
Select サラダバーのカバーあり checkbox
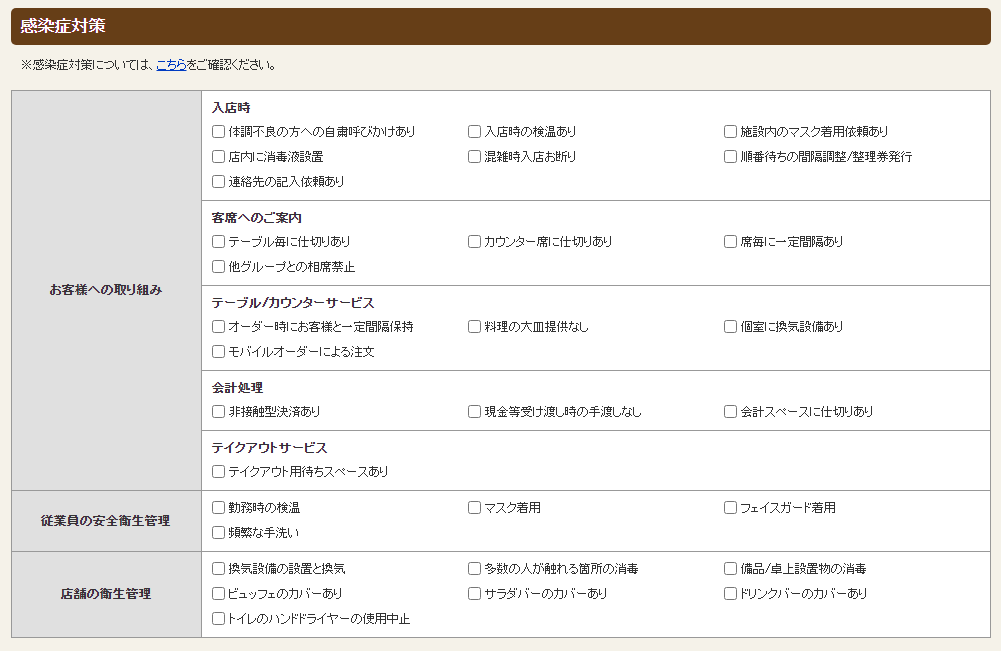point(474,593)
